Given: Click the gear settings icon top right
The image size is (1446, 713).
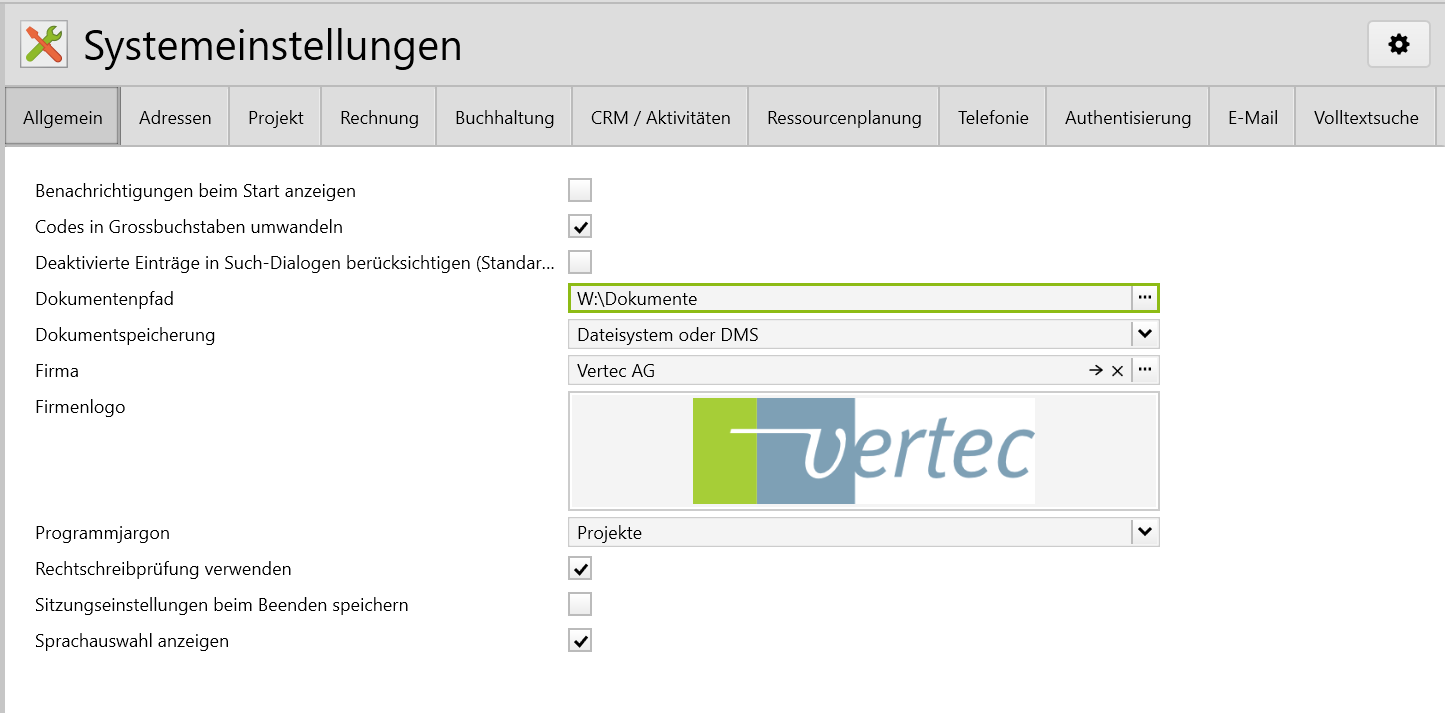Looking at the screenshot, I should [x=1398, y=45].
